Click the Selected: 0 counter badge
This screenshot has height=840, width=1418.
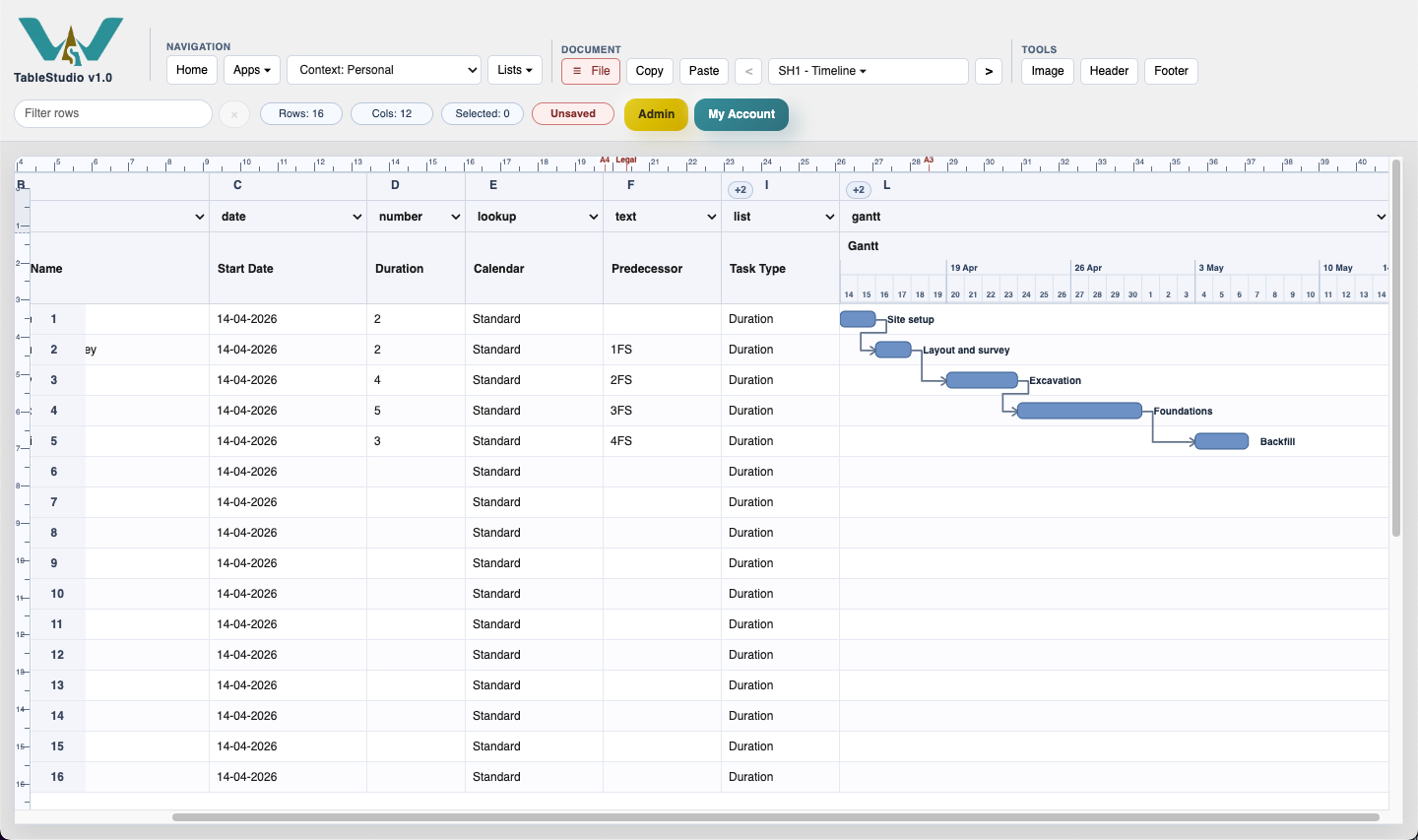(x=483, y=114)
